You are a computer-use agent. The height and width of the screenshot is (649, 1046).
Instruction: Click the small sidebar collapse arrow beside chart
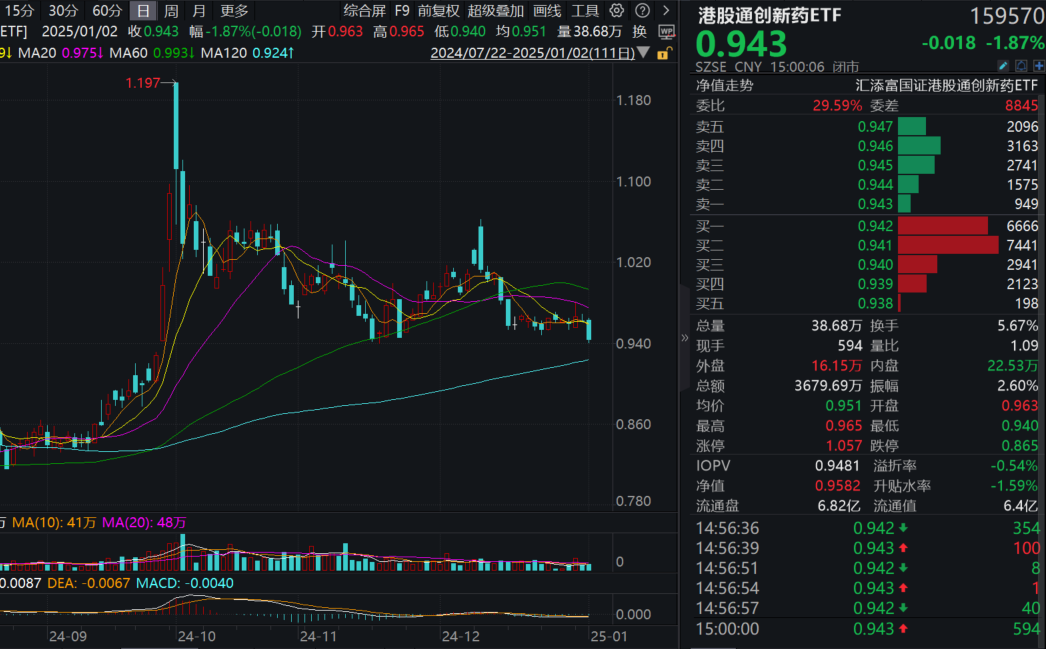pyautogui.click(x=685, y=338)
